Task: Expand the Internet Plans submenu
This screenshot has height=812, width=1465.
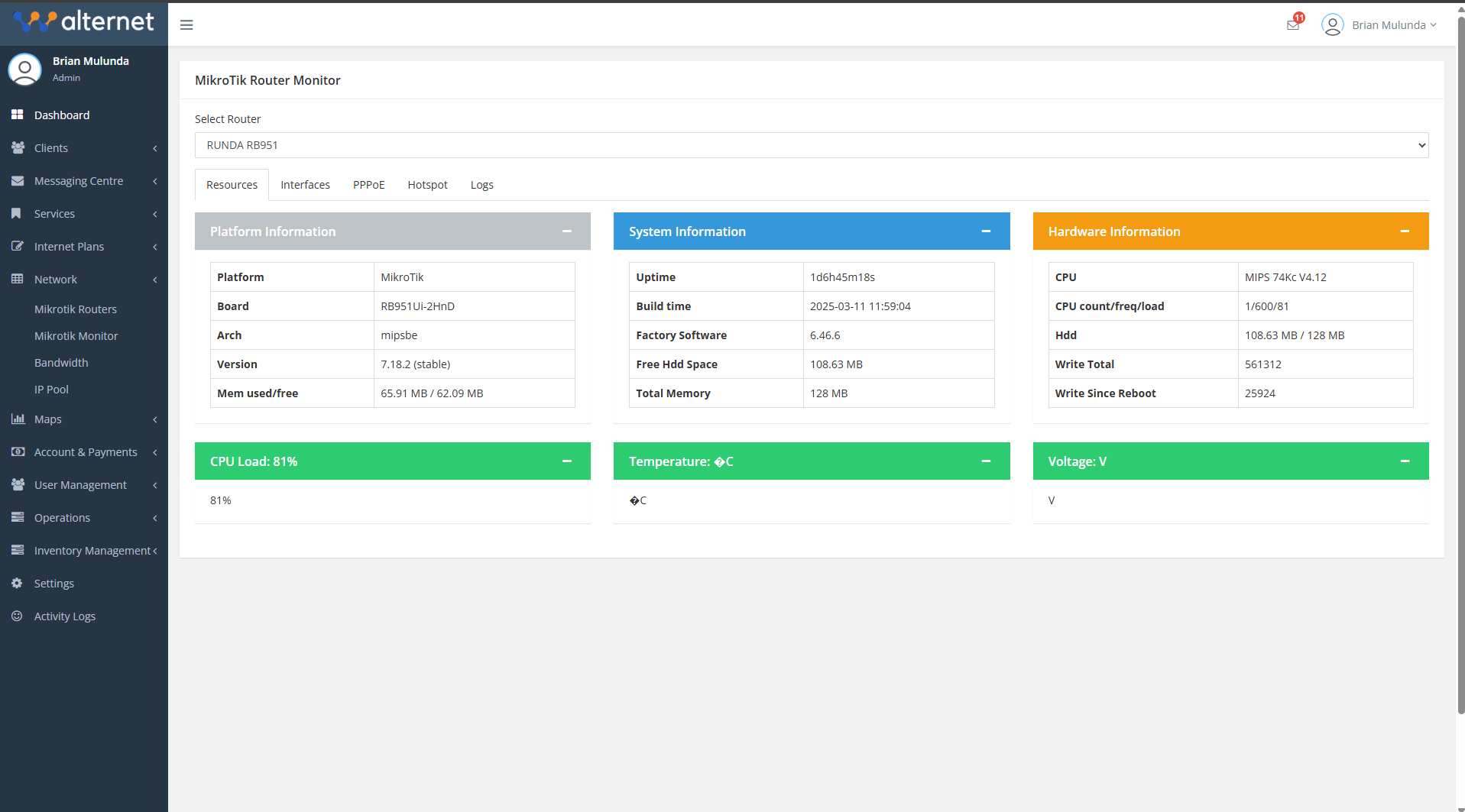Action: click(x=154, y=247)
